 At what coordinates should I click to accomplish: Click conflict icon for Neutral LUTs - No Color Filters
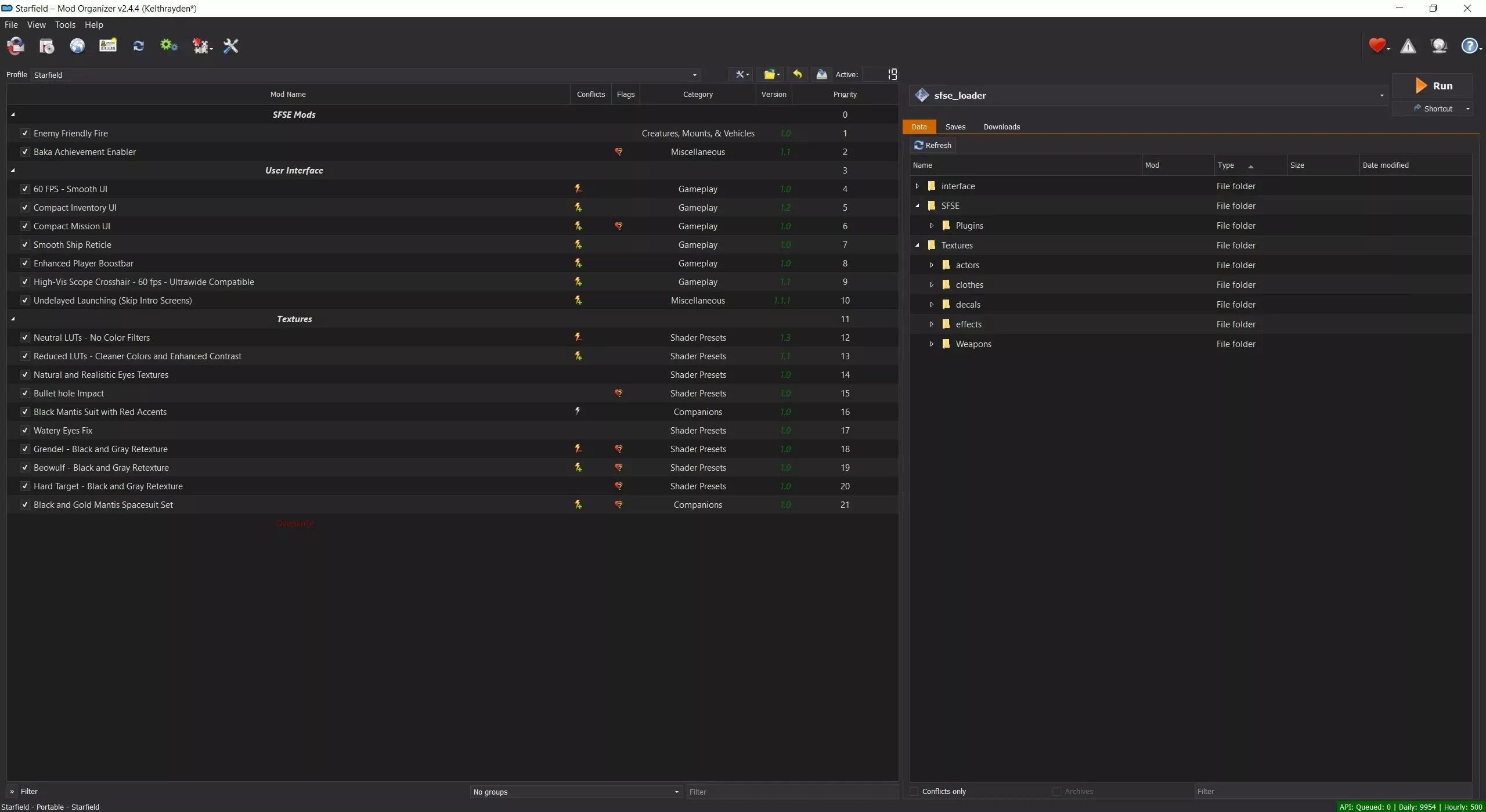(578, 337)
